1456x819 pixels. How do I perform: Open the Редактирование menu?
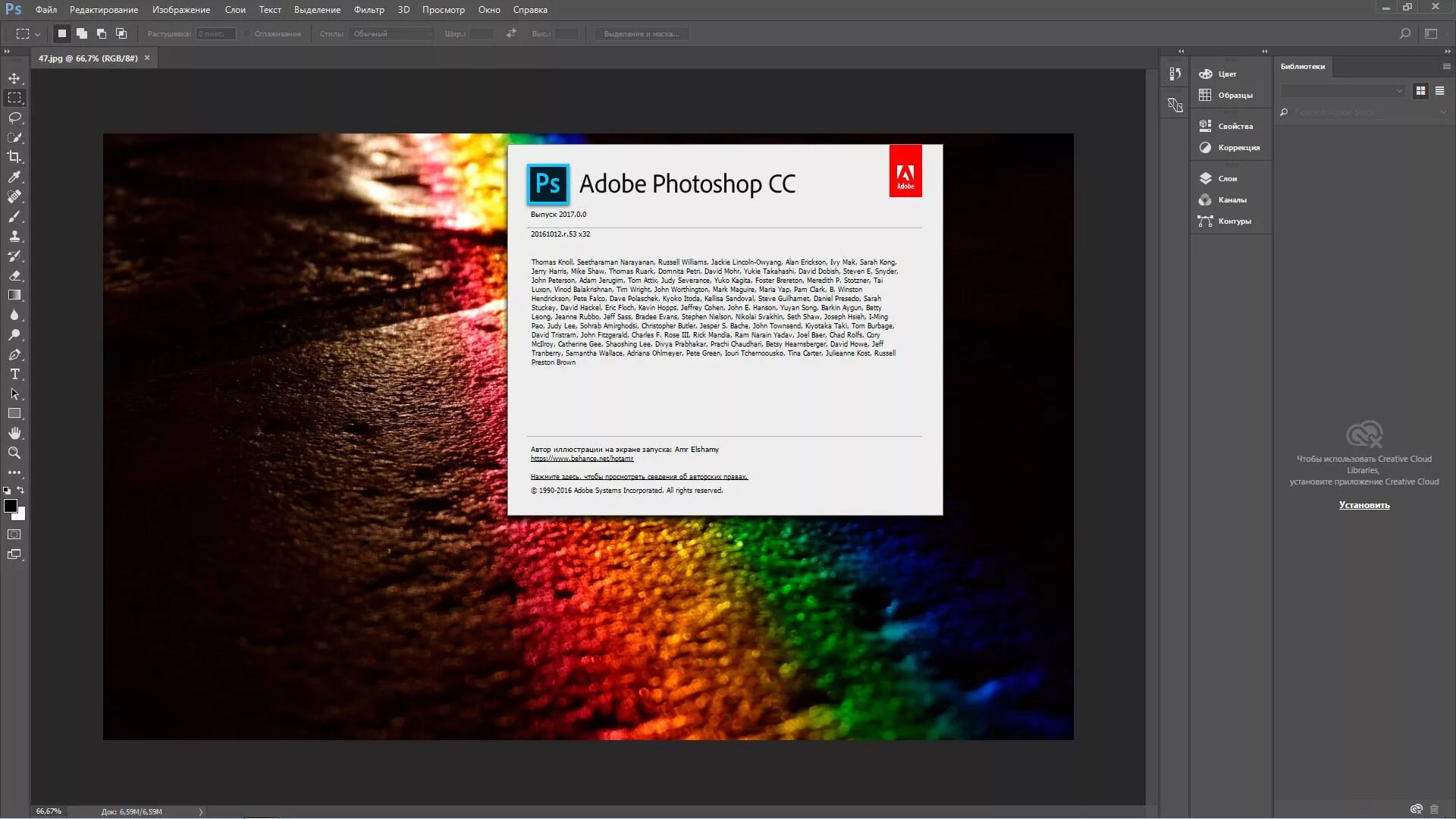click(x=104, y=10)
